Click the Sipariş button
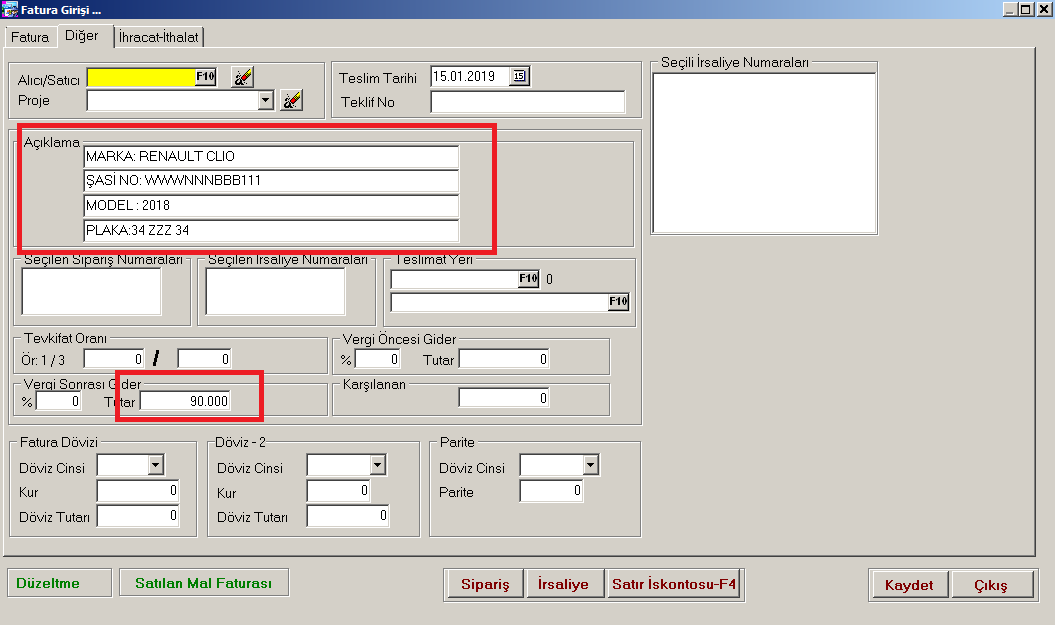 (x=485, y=584)
